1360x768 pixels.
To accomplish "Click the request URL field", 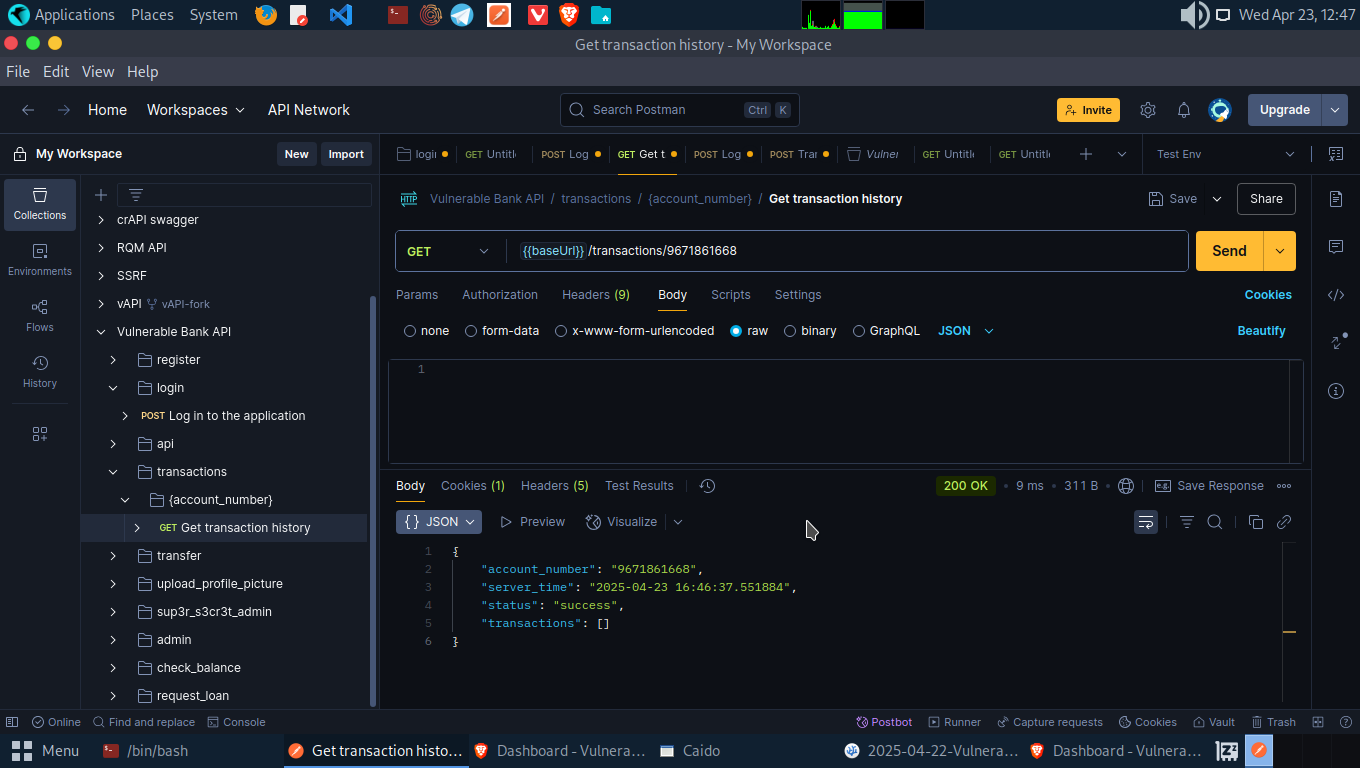I will click(x=848, y=251).
